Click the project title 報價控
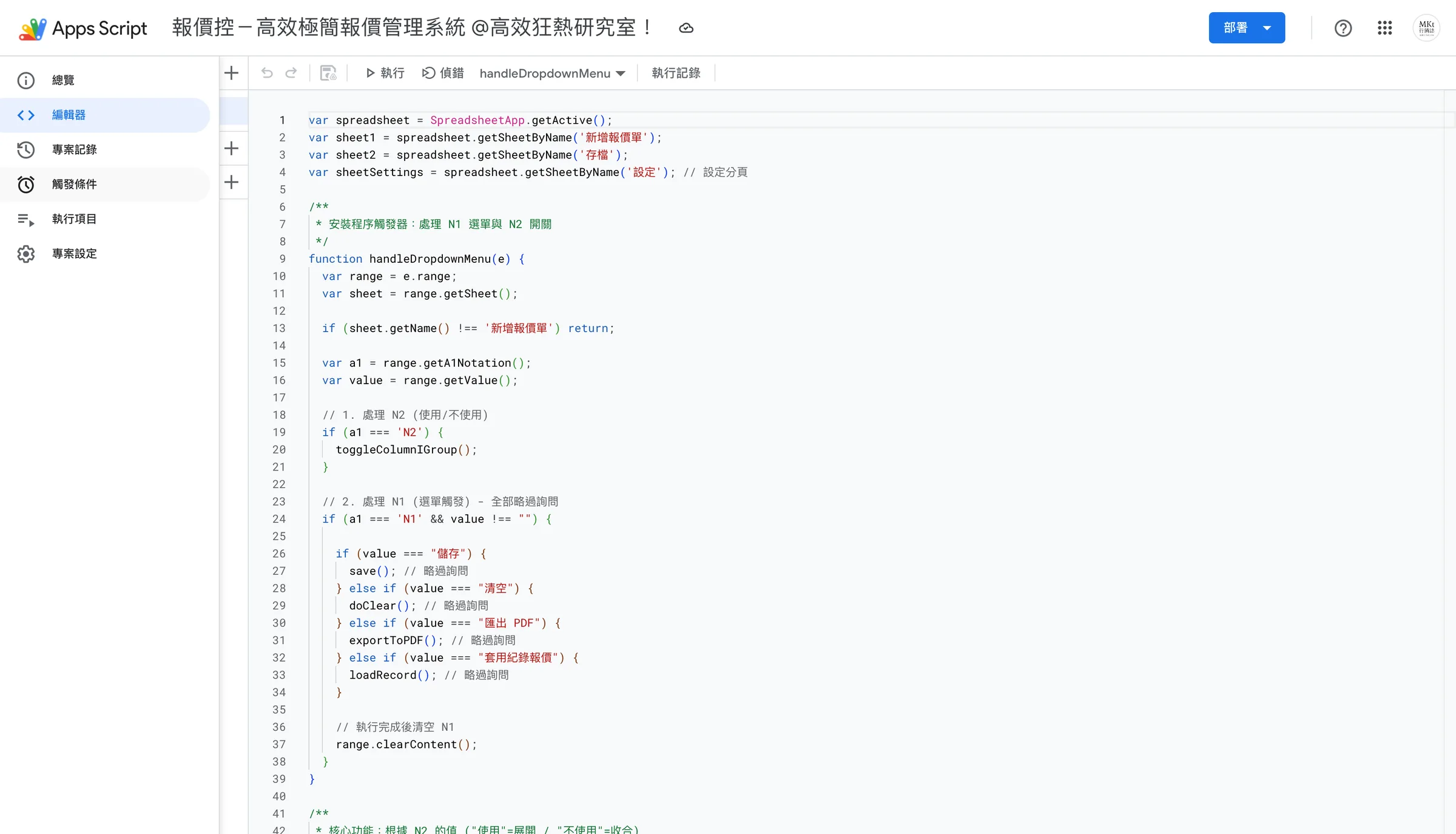The width and height of the screenshot is (1456, 834). [413, 28]
